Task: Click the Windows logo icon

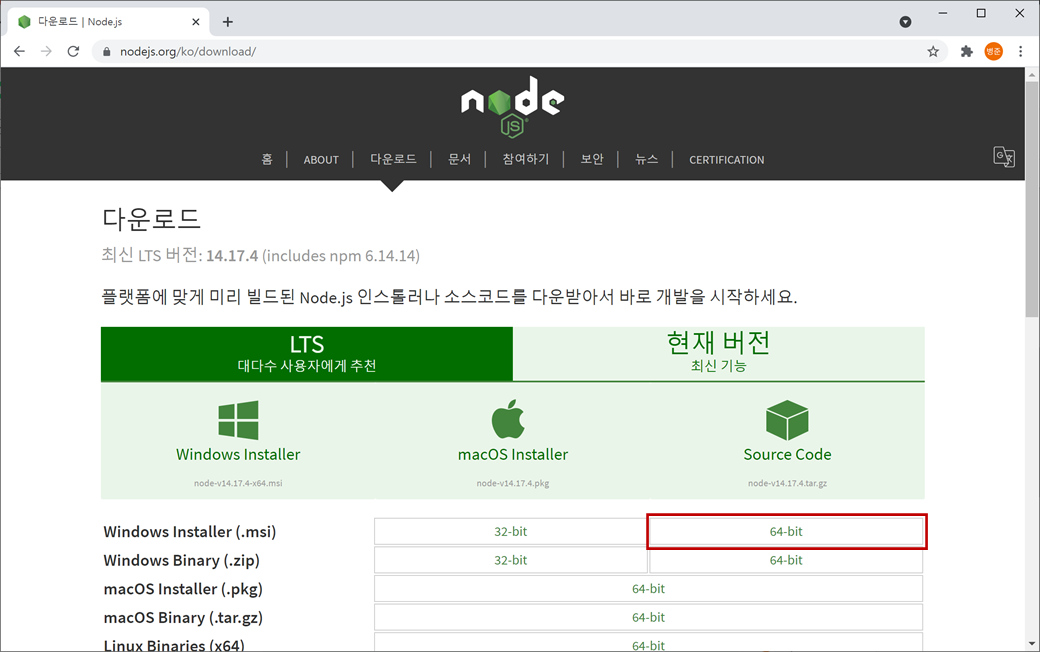Action: (x=238, y=420)
